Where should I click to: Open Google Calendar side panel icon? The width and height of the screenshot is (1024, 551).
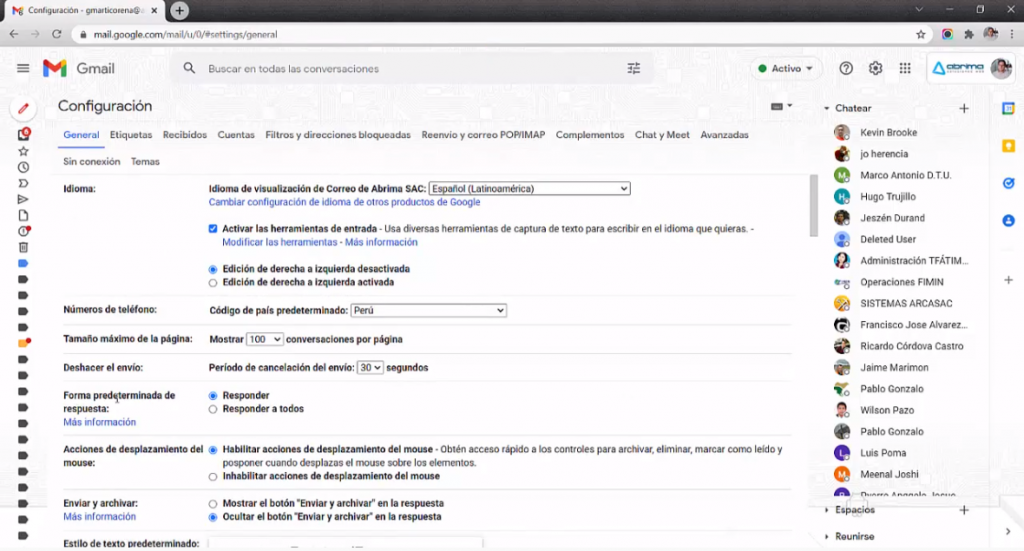pyautogui.click(x=1008, y=108)
